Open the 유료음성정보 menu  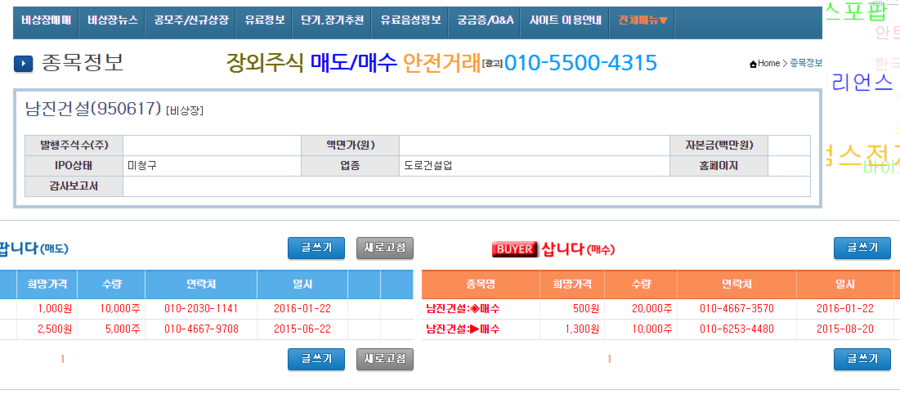pyautogui.click(x=410, y=20)
